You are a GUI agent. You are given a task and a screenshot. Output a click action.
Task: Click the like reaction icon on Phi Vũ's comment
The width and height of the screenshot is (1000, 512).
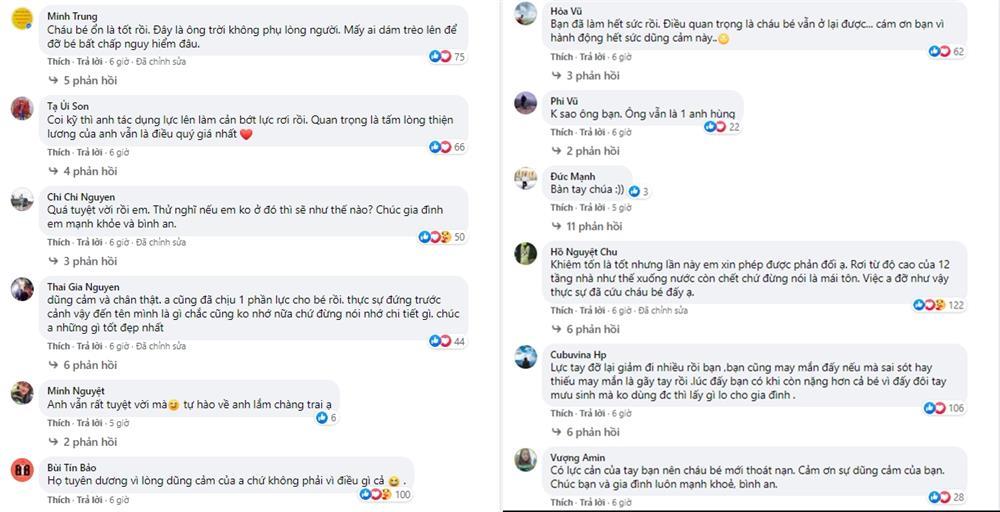(713, 127)
